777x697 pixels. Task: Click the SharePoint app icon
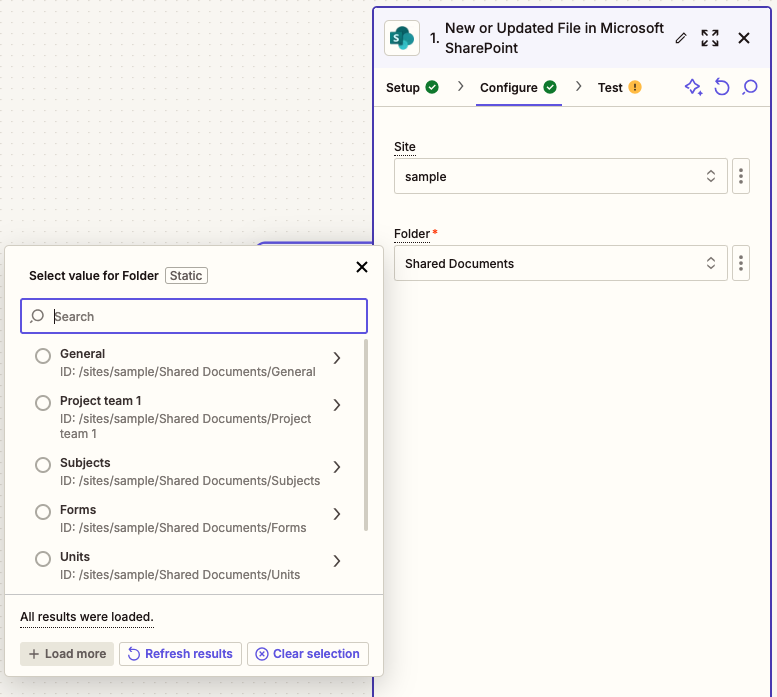tap(402, 38)
